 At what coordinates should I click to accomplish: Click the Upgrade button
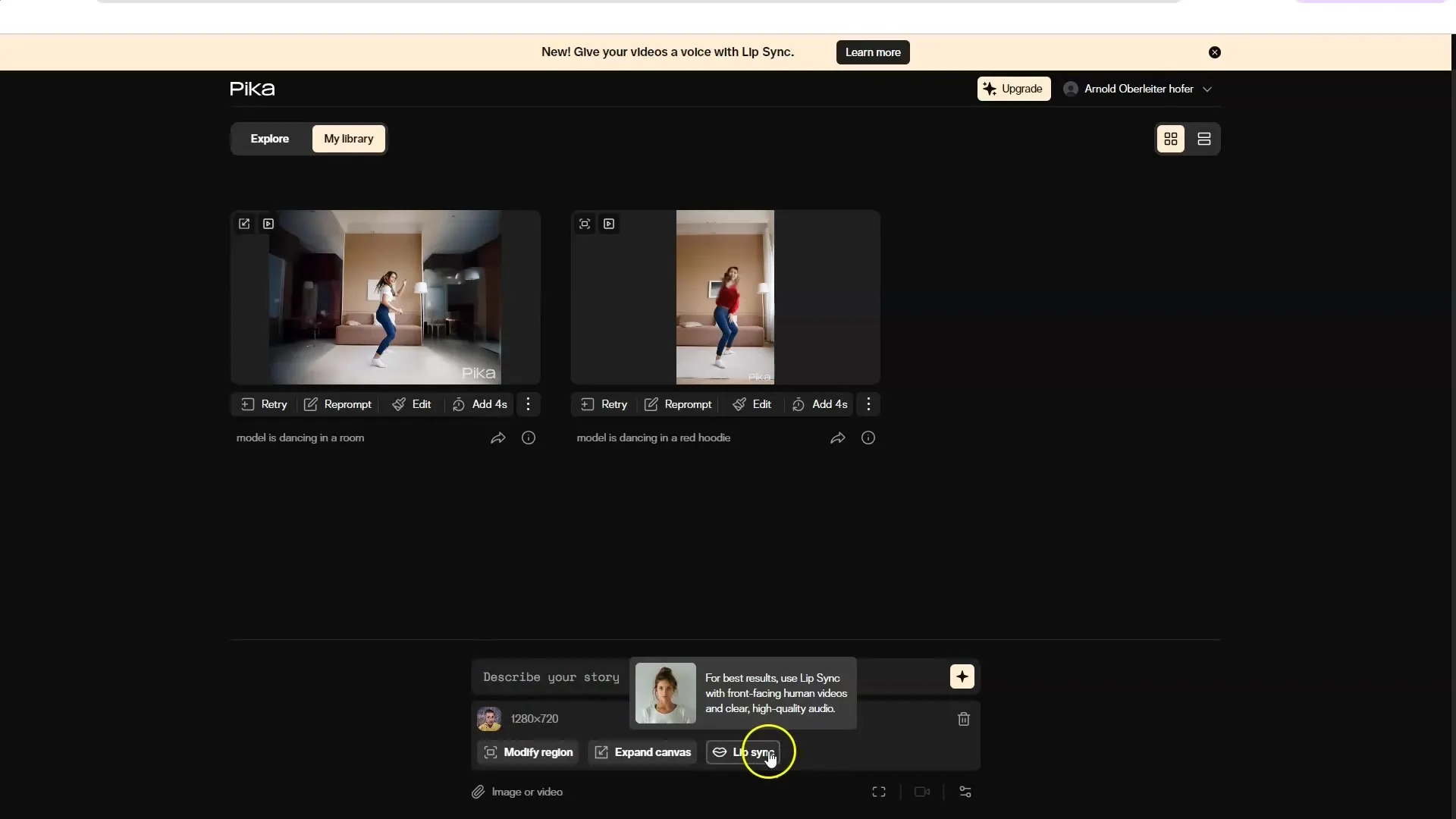(1014, 88)
